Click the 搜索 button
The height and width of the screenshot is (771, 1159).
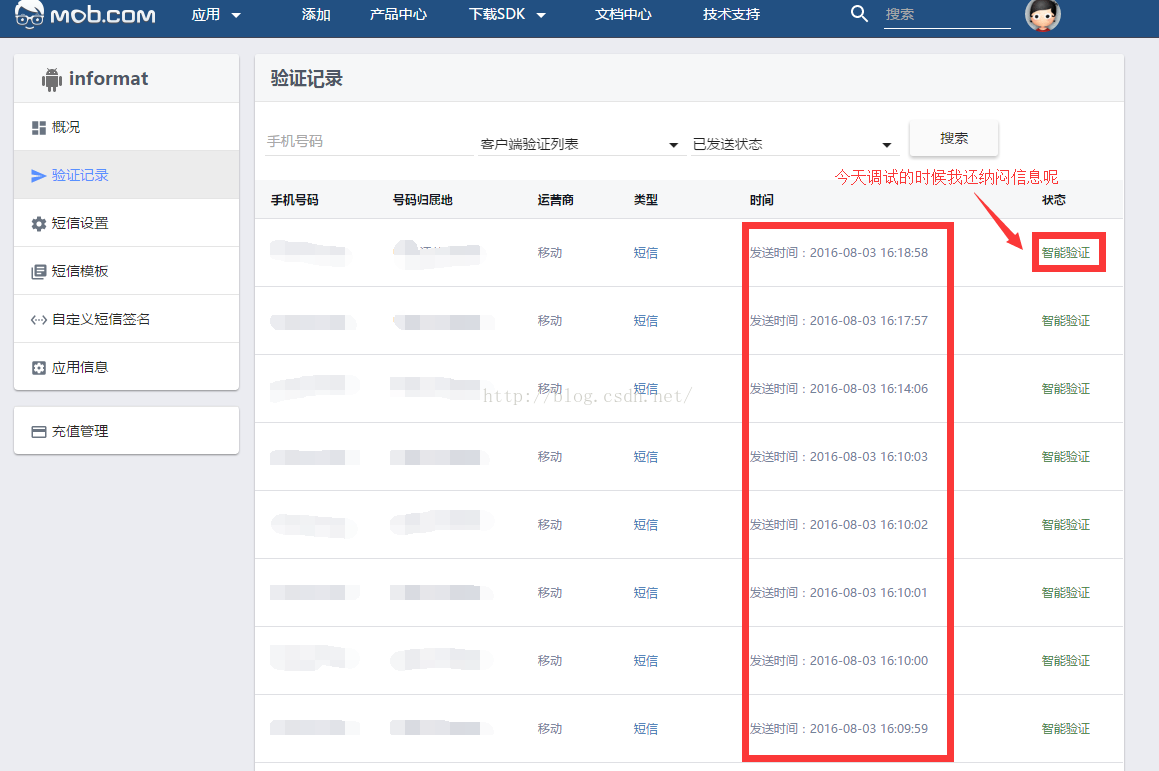pos(954,138)
